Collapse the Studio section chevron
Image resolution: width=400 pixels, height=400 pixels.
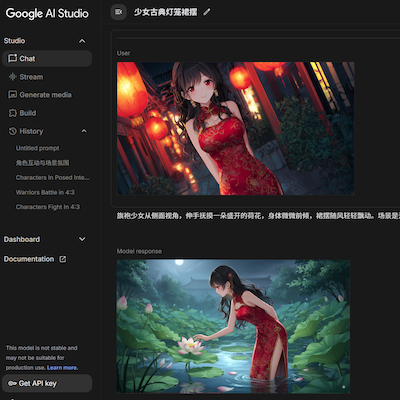(82, 41)
